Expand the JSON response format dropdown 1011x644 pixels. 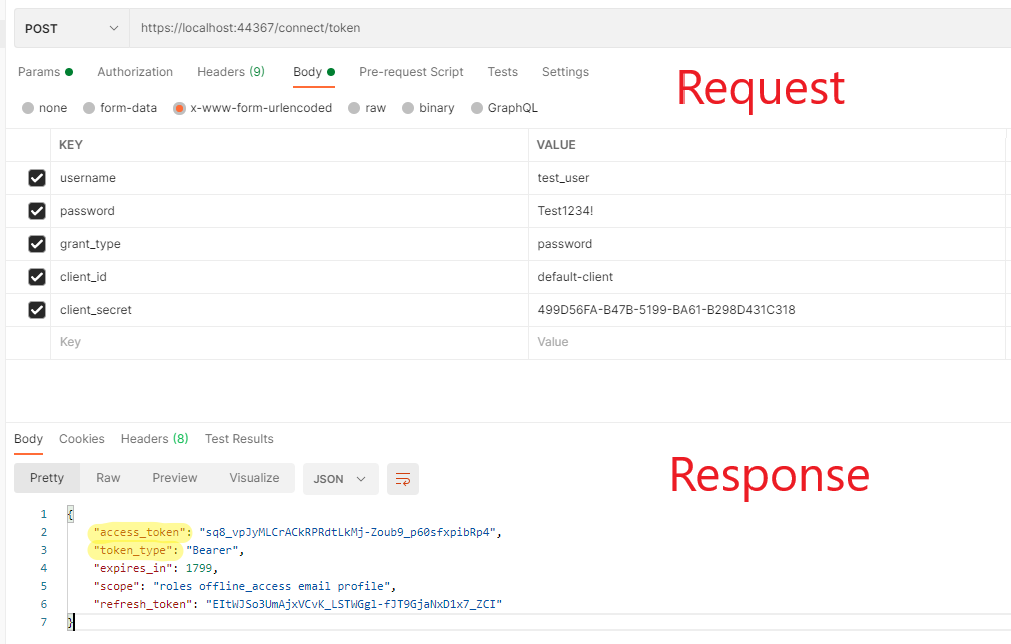click(340, 479)
